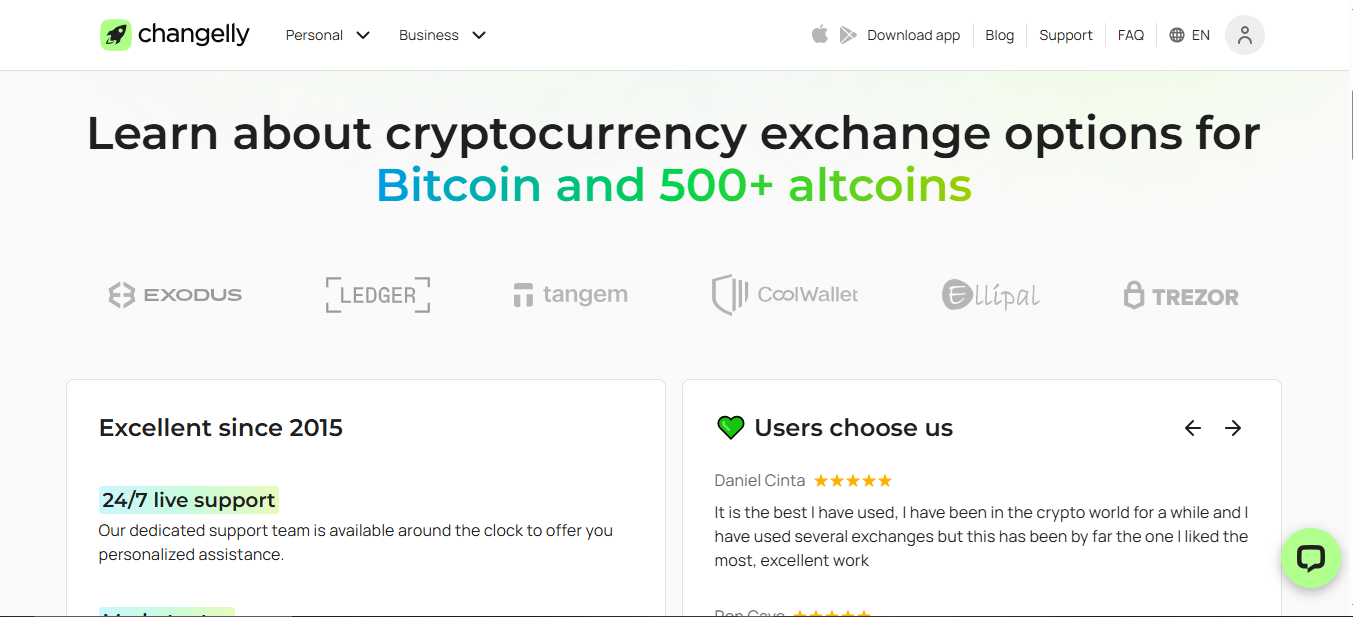Click the Download app link
The width and height of the screenshot is (1353, 617).
(912, 34)
